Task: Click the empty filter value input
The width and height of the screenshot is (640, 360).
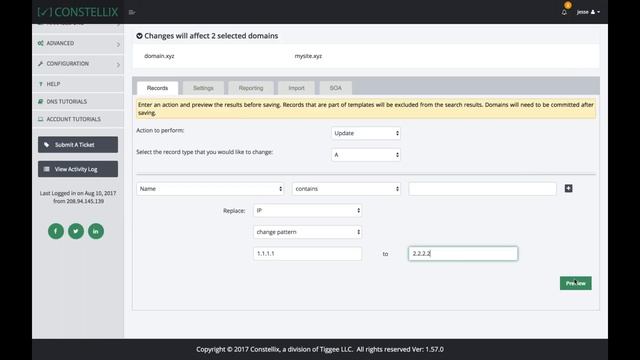Action: point(482,189)
